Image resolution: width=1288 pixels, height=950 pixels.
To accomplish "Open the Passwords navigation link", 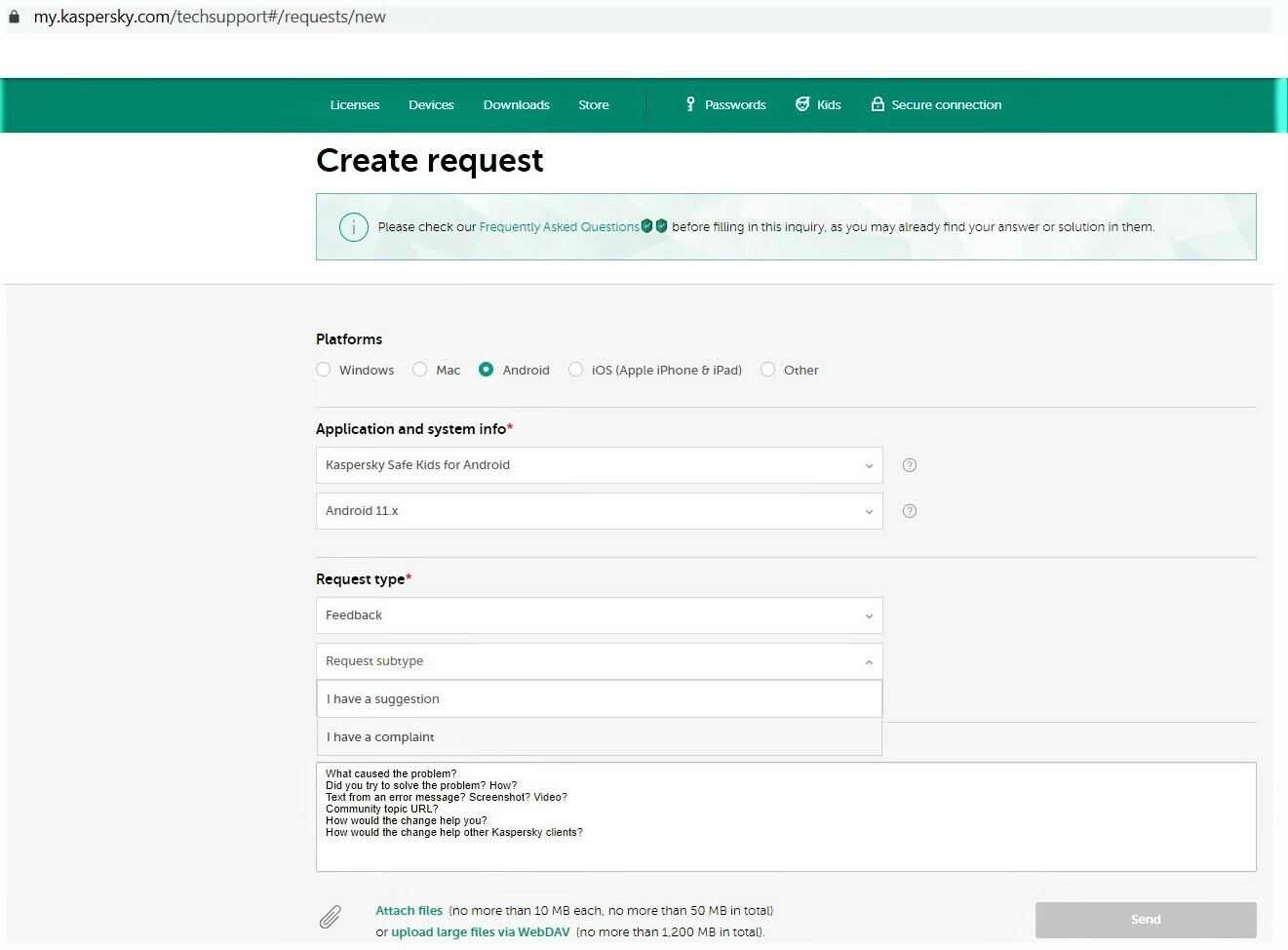I will pyautogui.click(x=735, y=105).
